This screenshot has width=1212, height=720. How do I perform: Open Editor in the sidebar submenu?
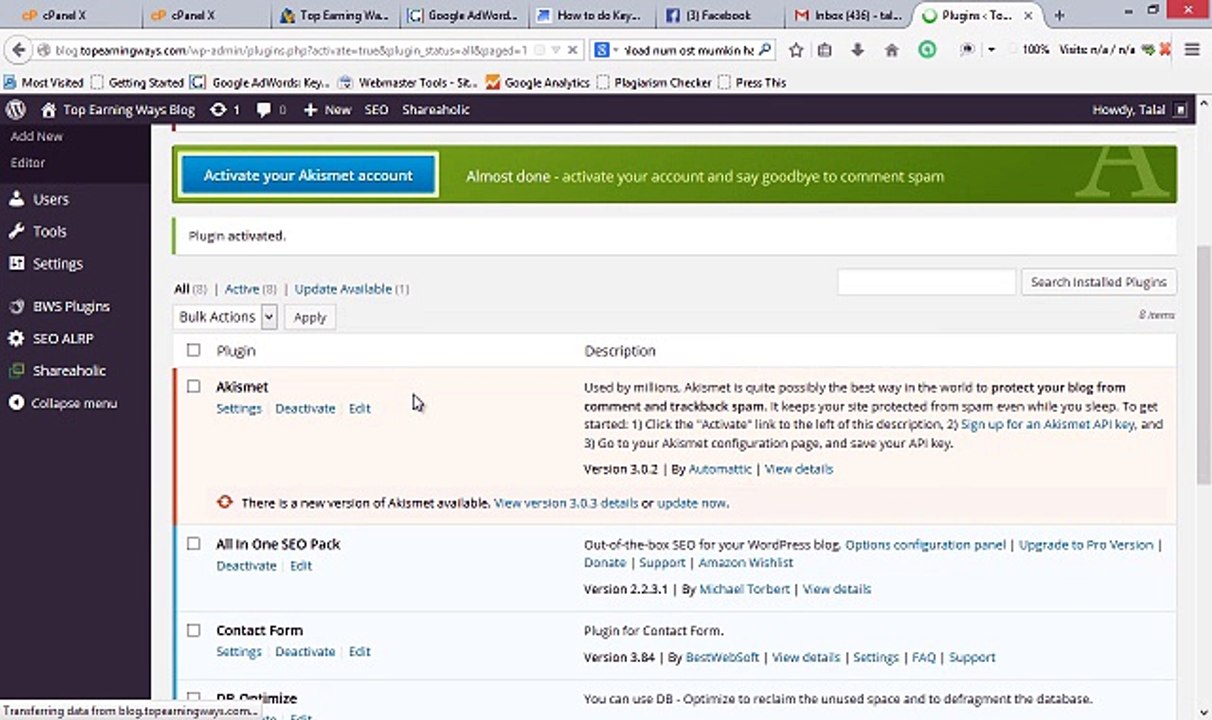coord(28,162)
